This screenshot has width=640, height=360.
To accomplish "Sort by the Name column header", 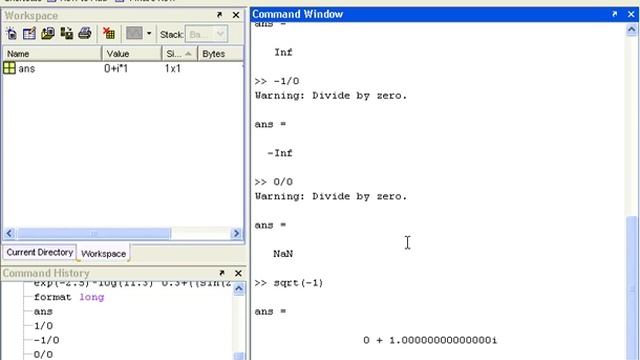I will coord(52,54).
